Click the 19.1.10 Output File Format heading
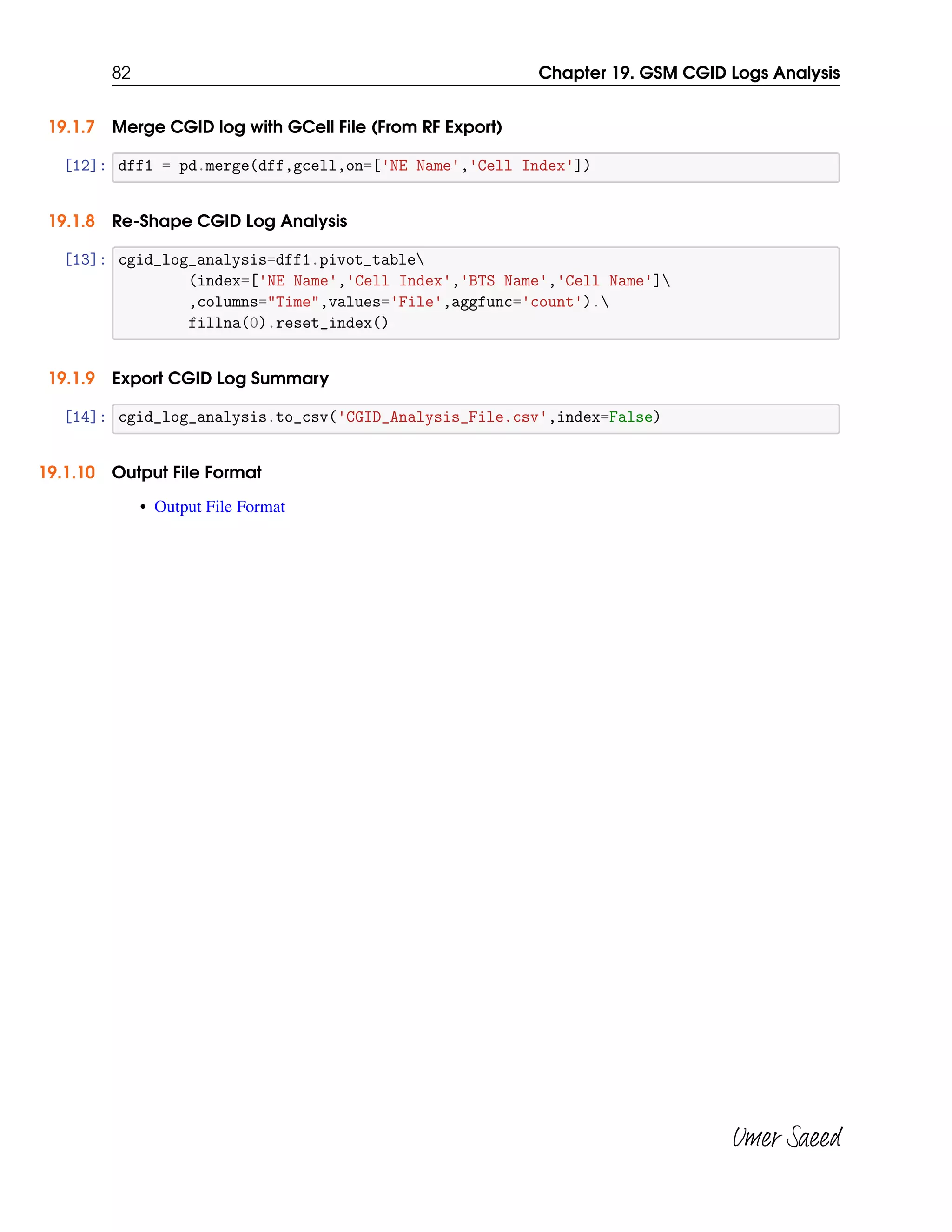The image size is (952, 1232). [x=151, y=472]
